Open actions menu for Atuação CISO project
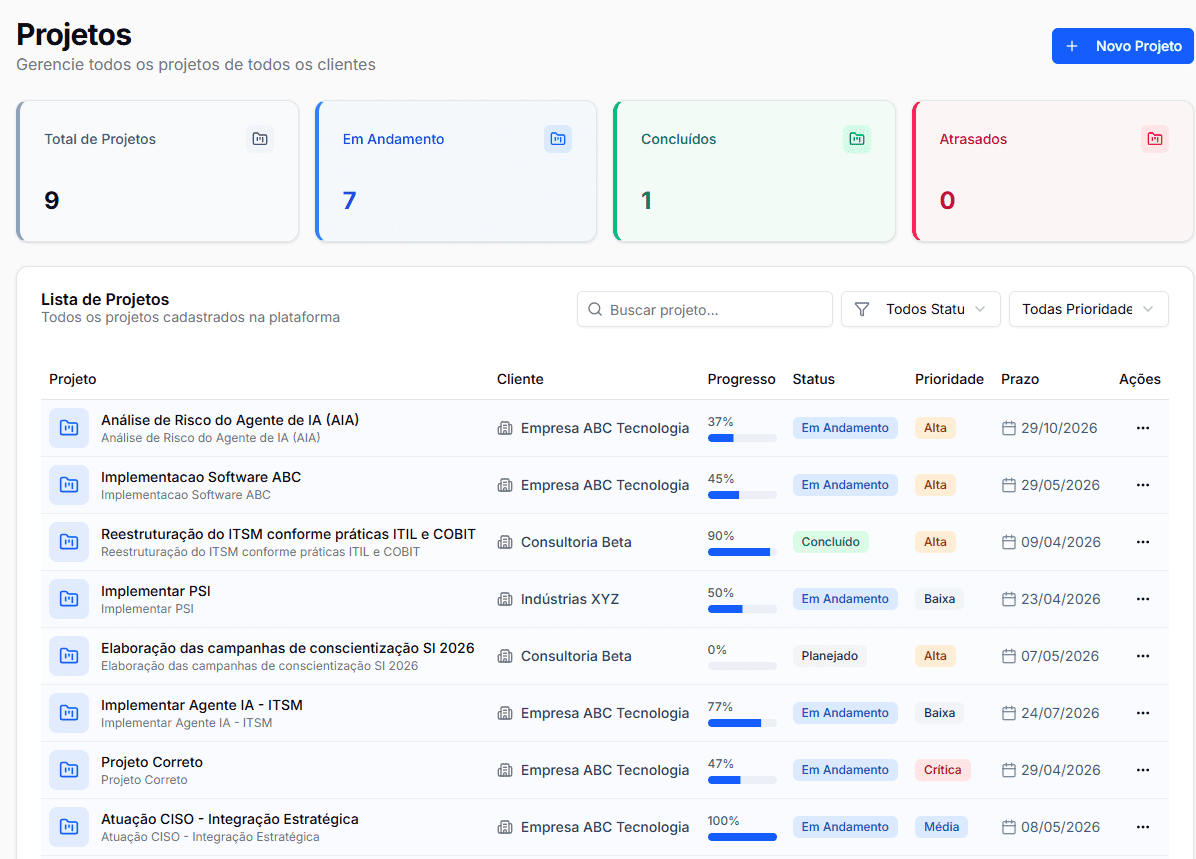 [x=1142, y=827]
